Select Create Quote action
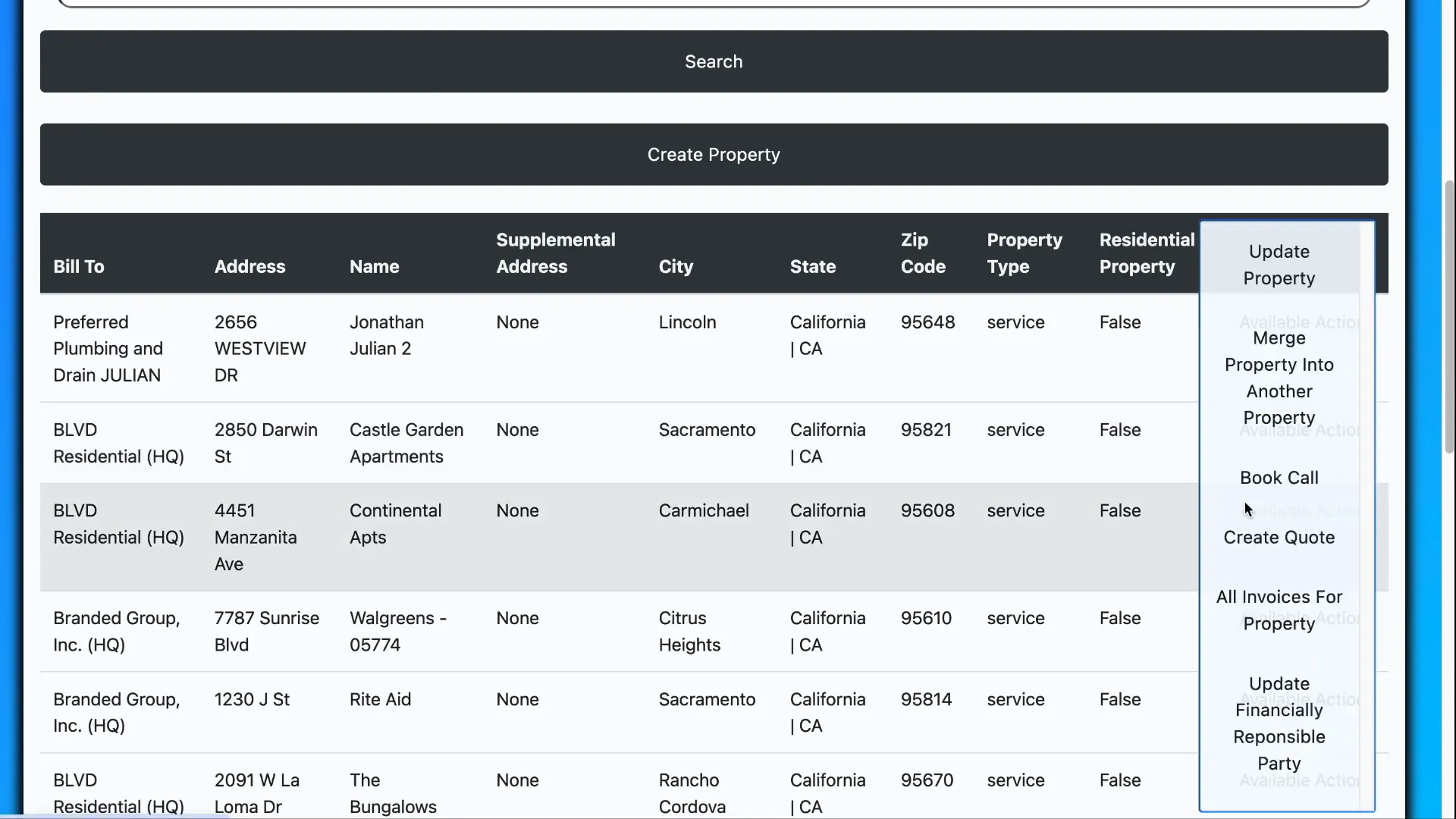 (x=1279, y=537)
